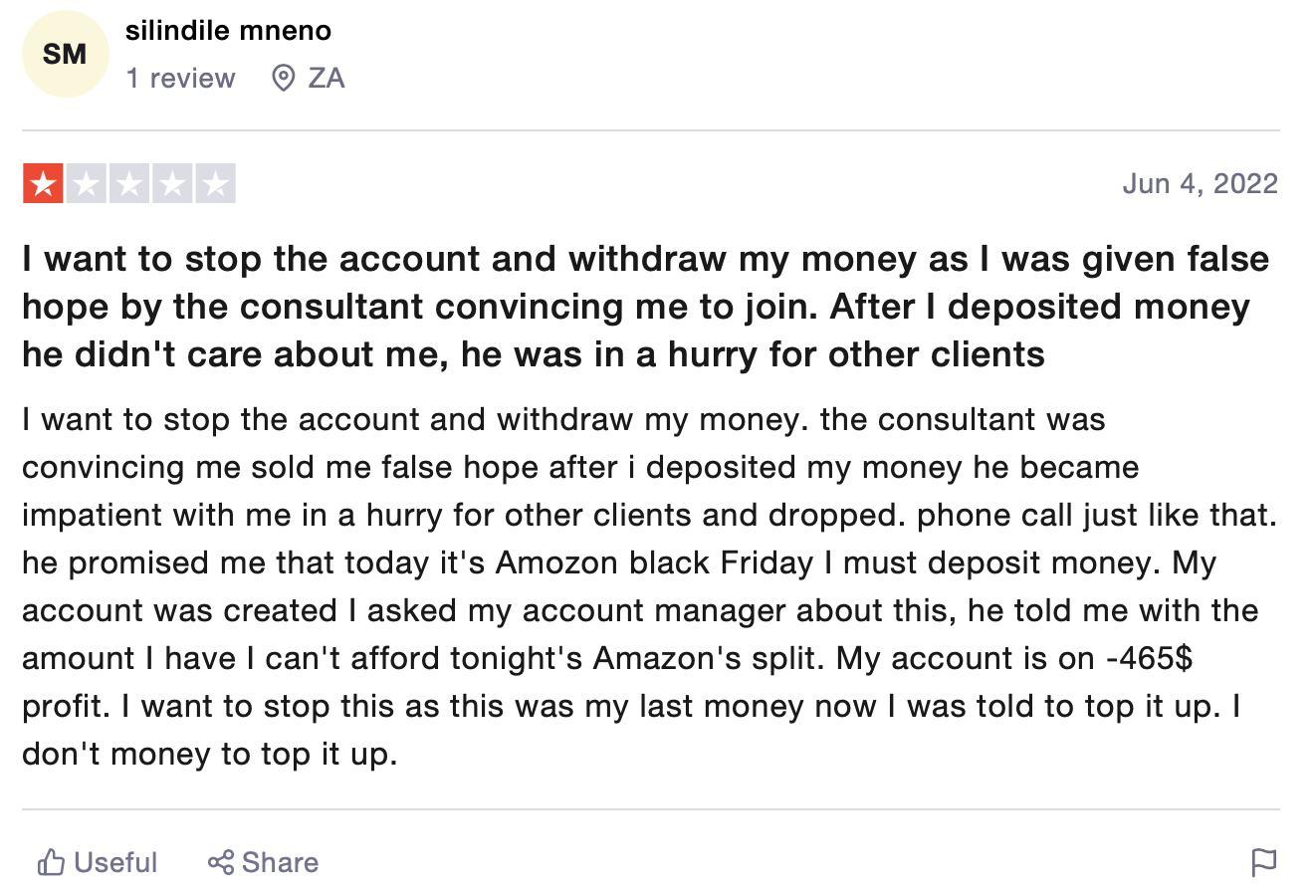Click the Jun 4, 2022 review date
Viewport: 1316px width, 896px height.
1200,183
